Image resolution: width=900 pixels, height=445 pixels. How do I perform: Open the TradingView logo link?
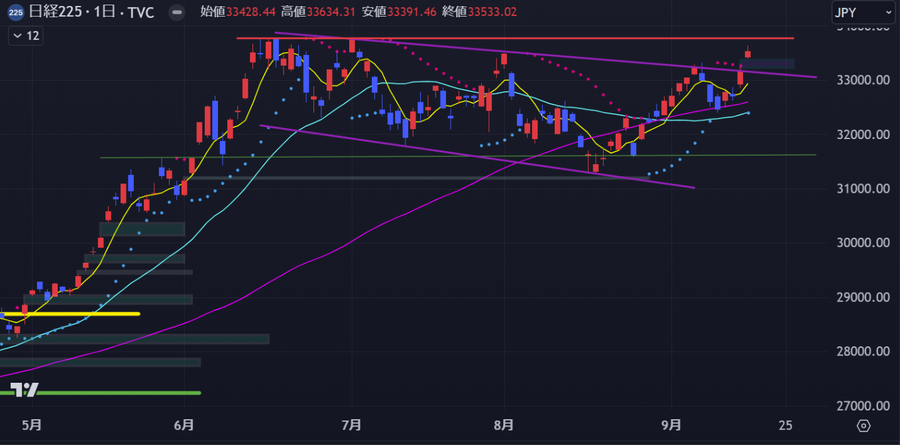24,389
